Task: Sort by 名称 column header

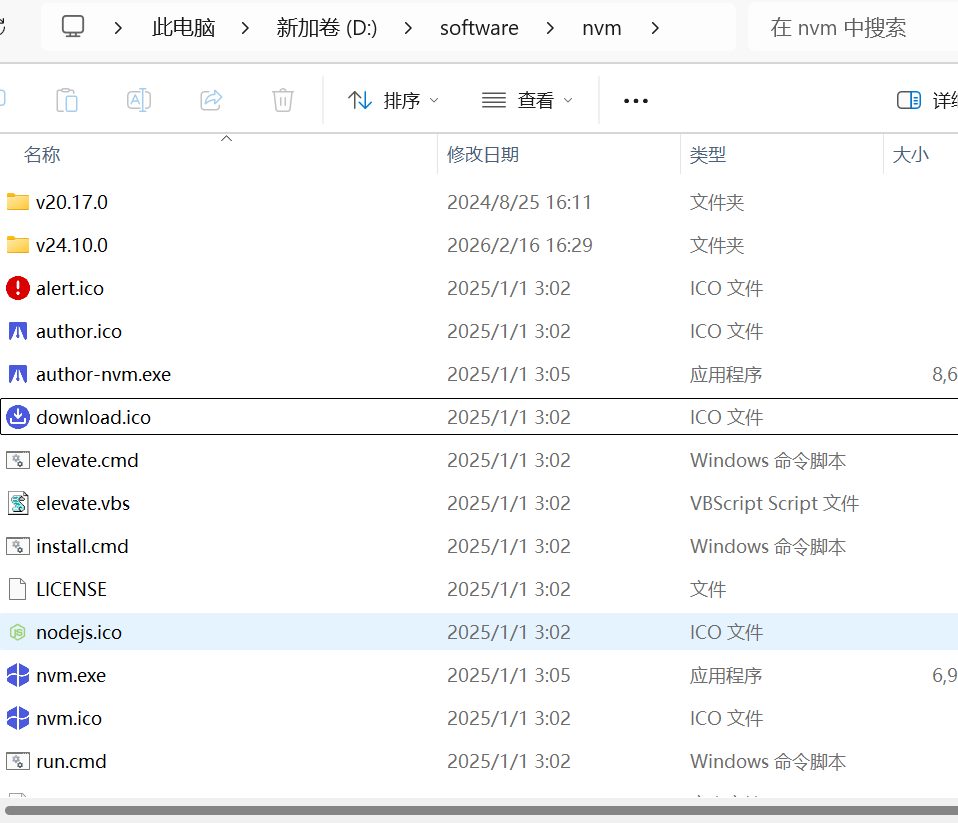Action: click(219, 155)
